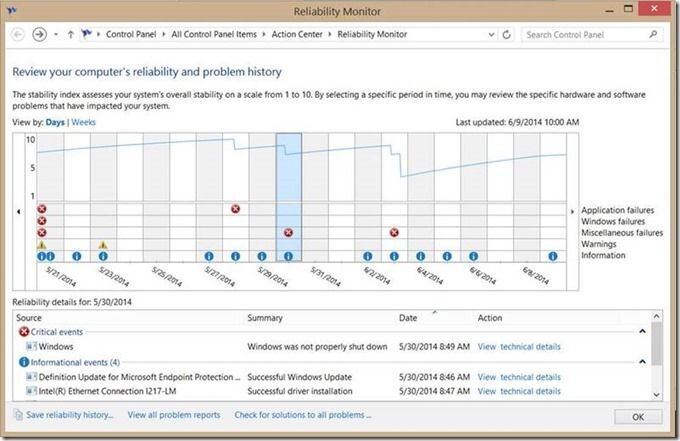This screenshot has width=680, height=441.
Task: Click Check for solutions to all problems
Action: tap(303, 415)
